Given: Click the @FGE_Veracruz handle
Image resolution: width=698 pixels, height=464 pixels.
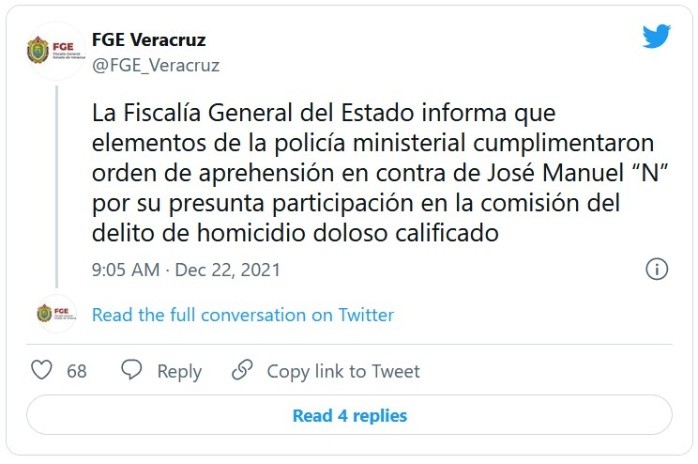Looking at the screenshot, I should click(x=155, y=65).
